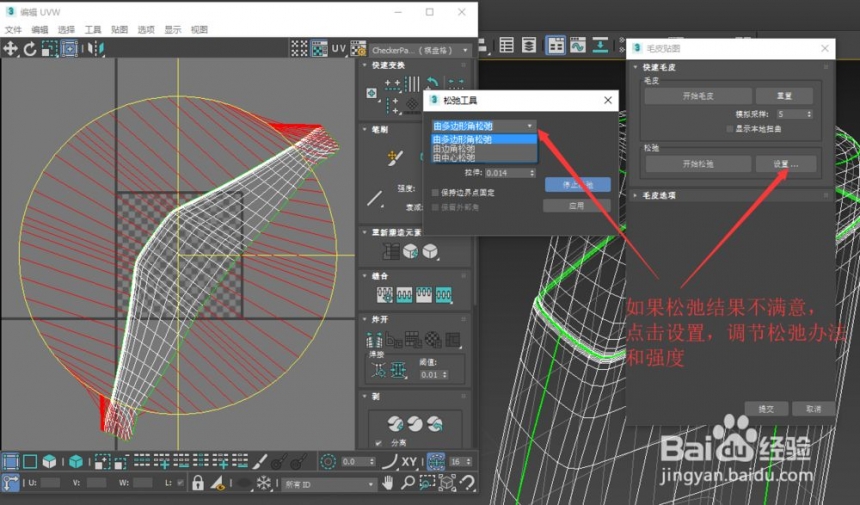Click the four-dot display options icon
The height and width of the screenshot is (505, 860).
[x=299, y=49]
